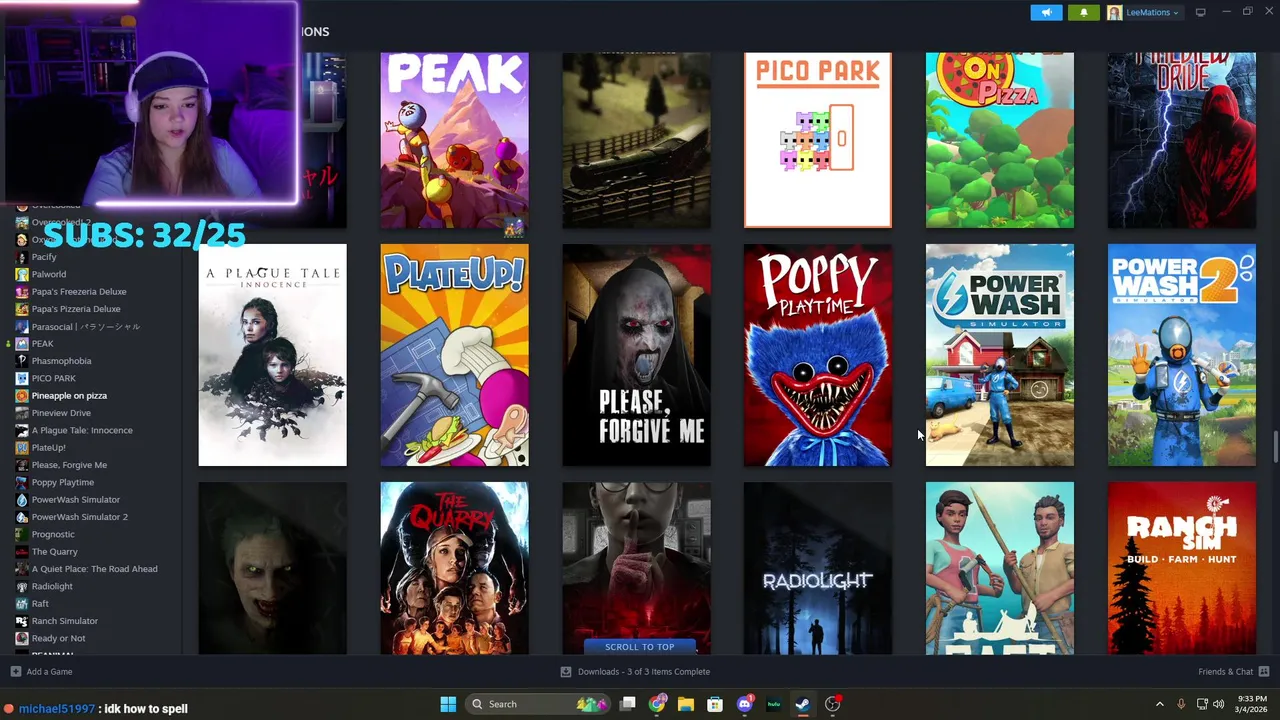Click the volume speaker tray icon
This screenshot has height=720, width=1280.
point(1218,704)
